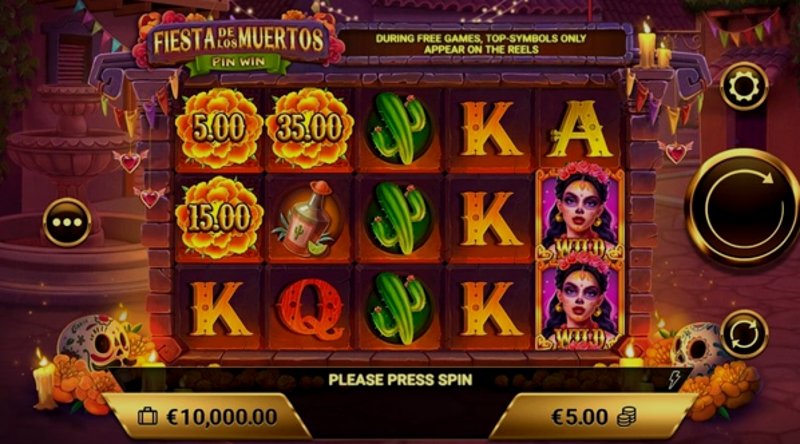
Task: Open the autoplay circular arrows button
Action: pyautogui.click(x=744, y=334)
